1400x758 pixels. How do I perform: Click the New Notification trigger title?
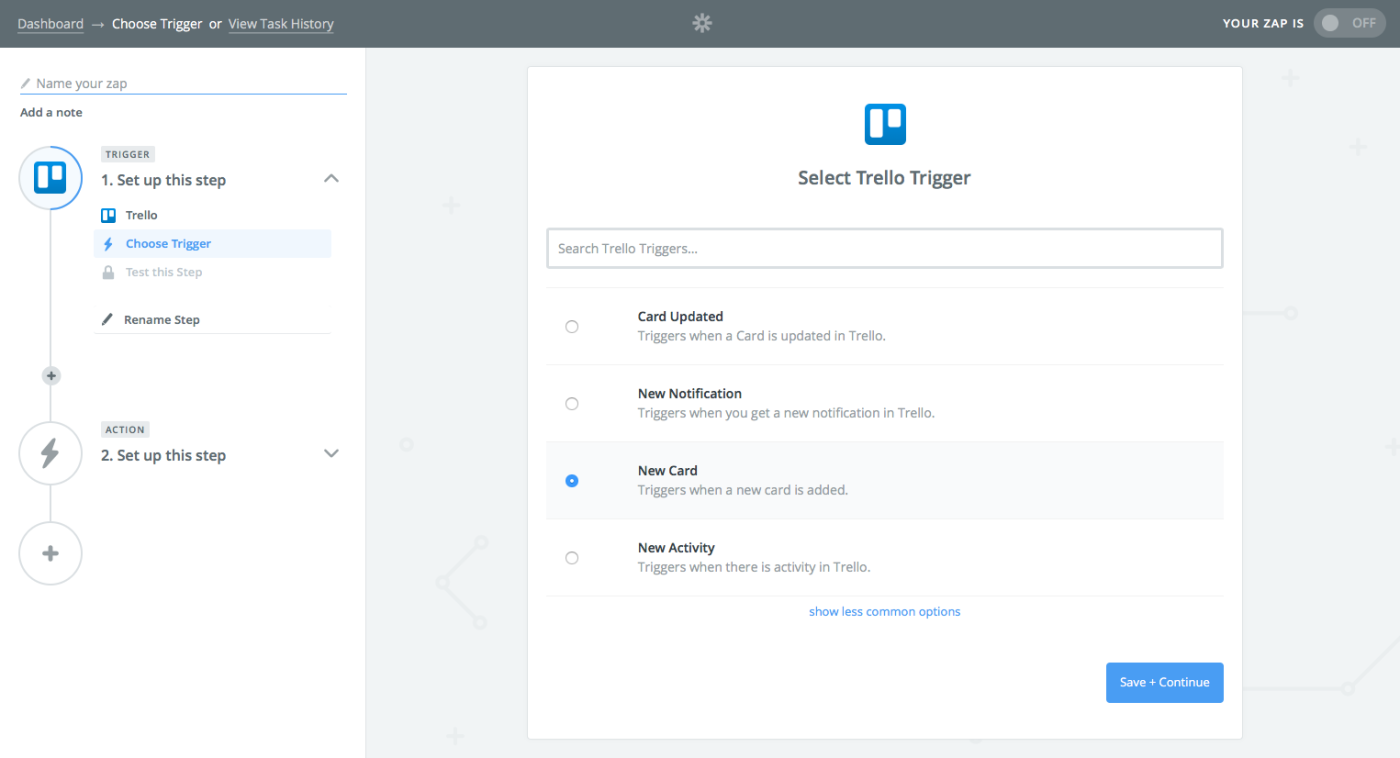point(690,394)
